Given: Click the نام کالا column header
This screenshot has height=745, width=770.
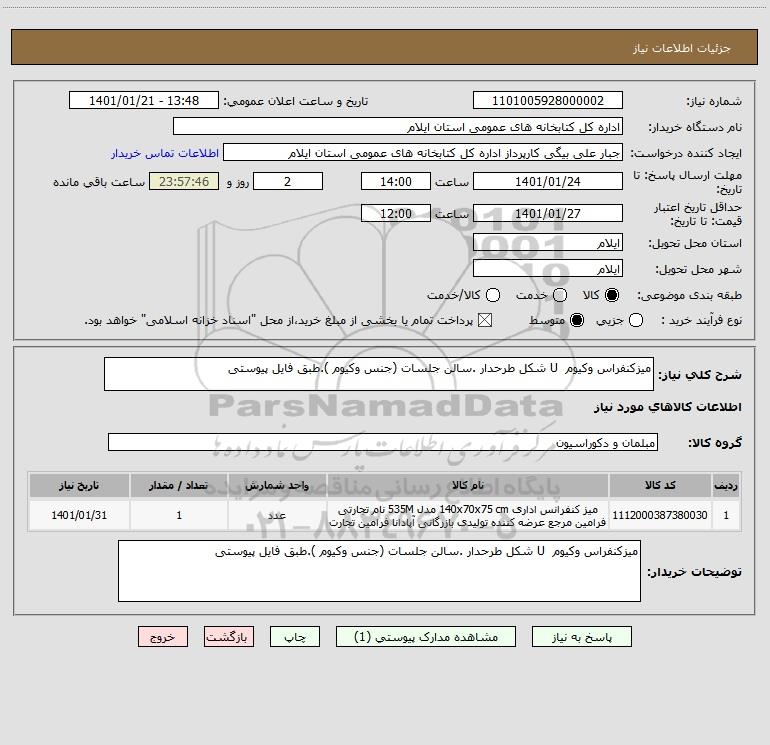Looking at the screenshot, I should (x=468, y=485).
